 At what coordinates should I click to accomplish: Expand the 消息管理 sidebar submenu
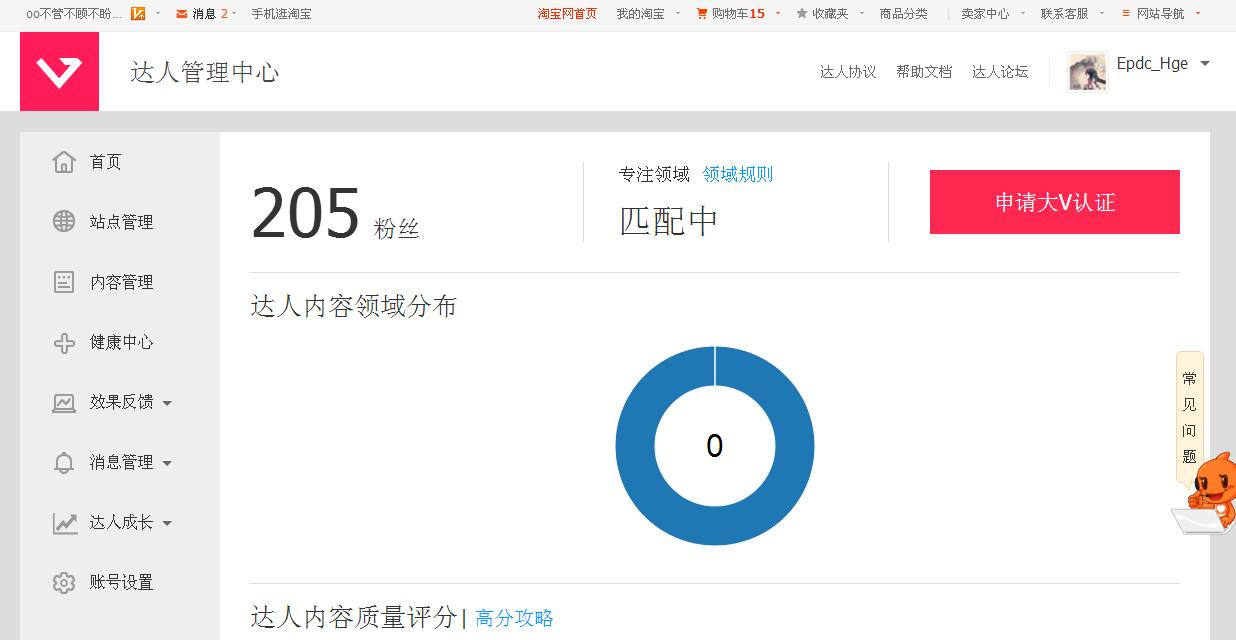(167, 463)
